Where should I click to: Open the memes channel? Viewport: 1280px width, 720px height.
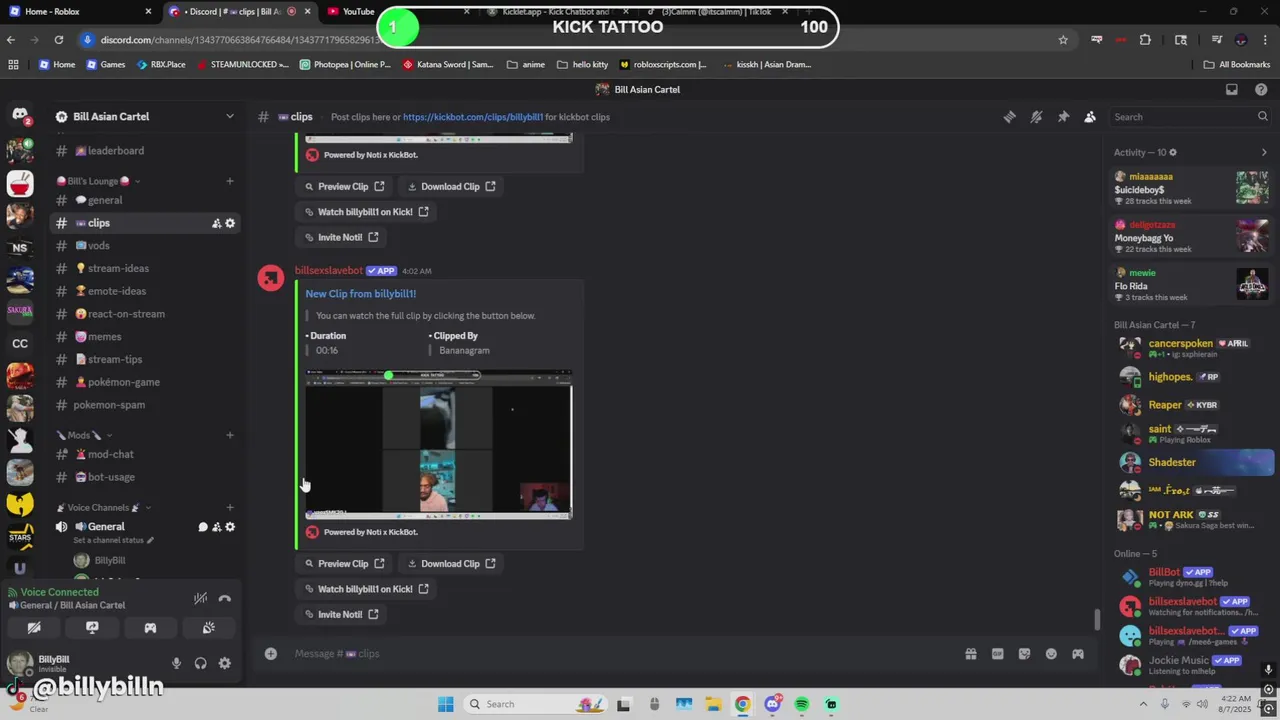click(x=144, y=337)
